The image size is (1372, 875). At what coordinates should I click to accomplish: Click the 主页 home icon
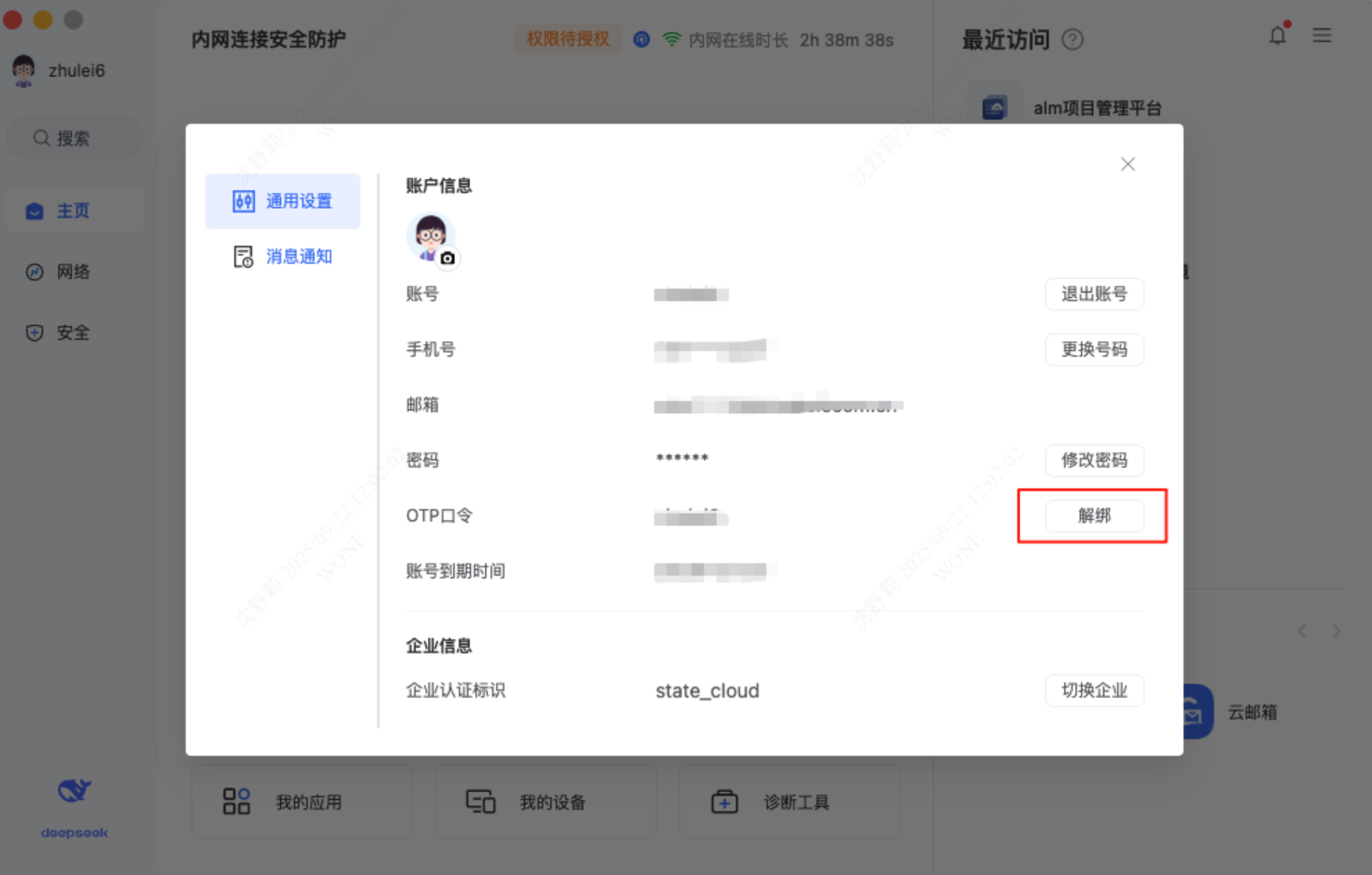click(x=35, y=212)
